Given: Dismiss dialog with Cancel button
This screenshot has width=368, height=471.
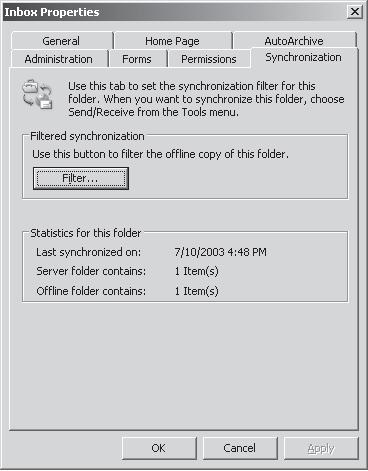Looking at the screenshot, I should coord(240,448).
